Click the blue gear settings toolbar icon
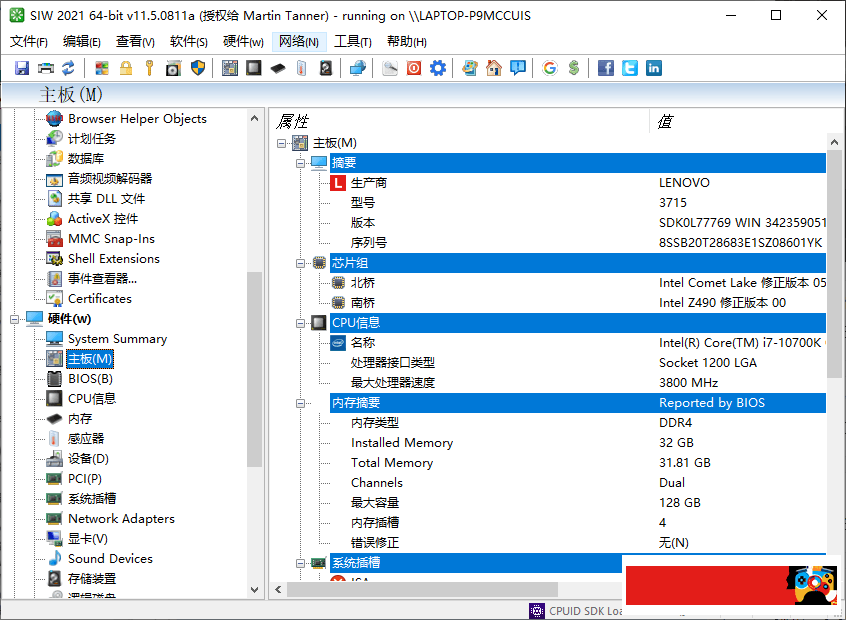 [x=438, y=68]
